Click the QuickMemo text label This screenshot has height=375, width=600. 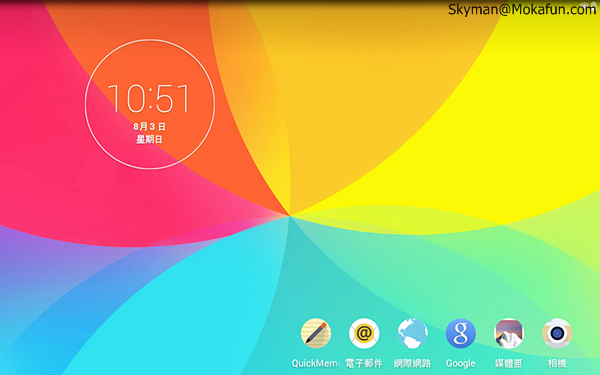(x=315, y=363)
